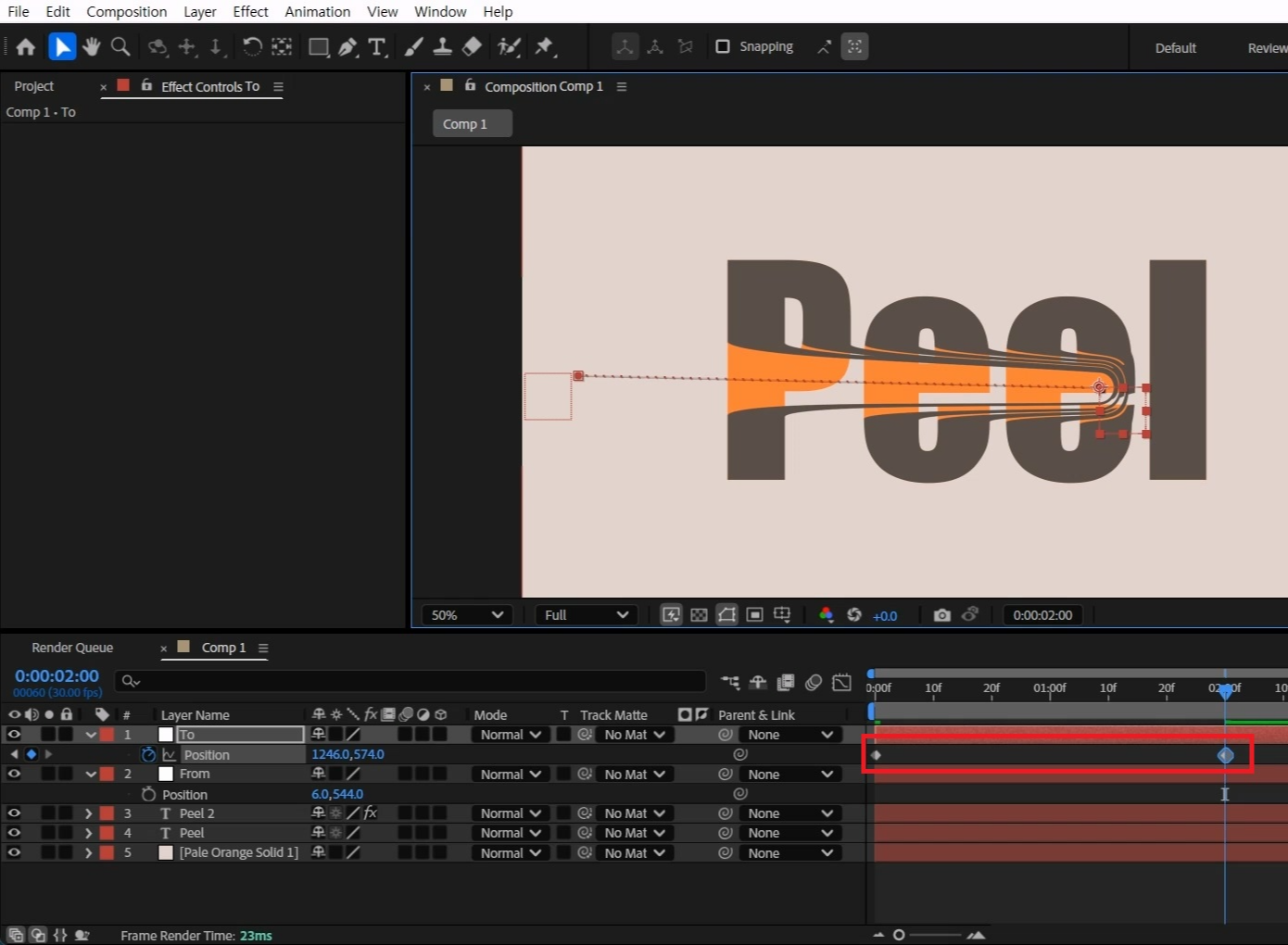The height and width of the screenshot is (945, 1288).
Task: Select the Zoom magnifier tool
Action: [x=120, y=46]
